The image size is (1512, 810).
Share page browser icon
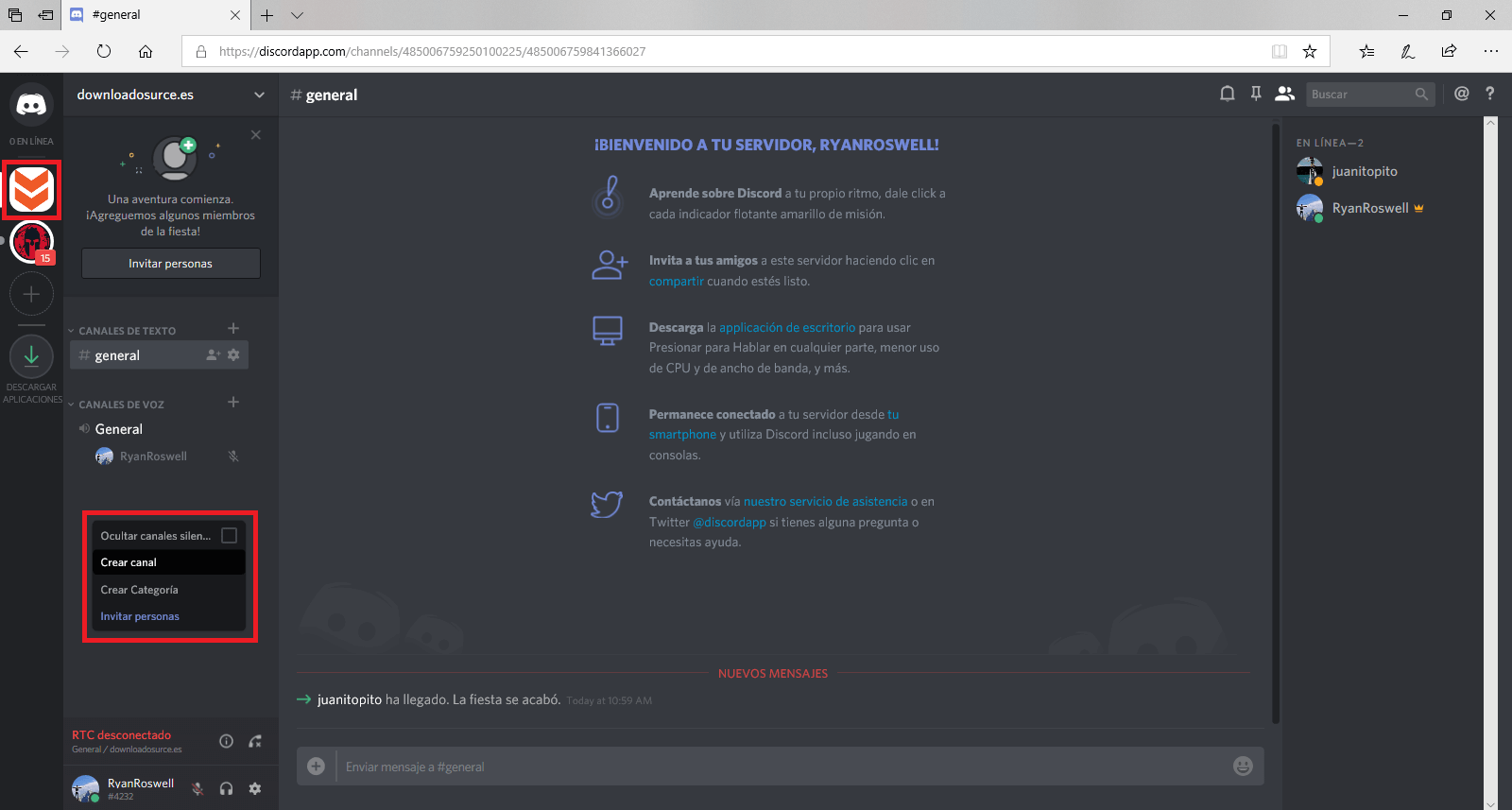tap(1449, 51)
